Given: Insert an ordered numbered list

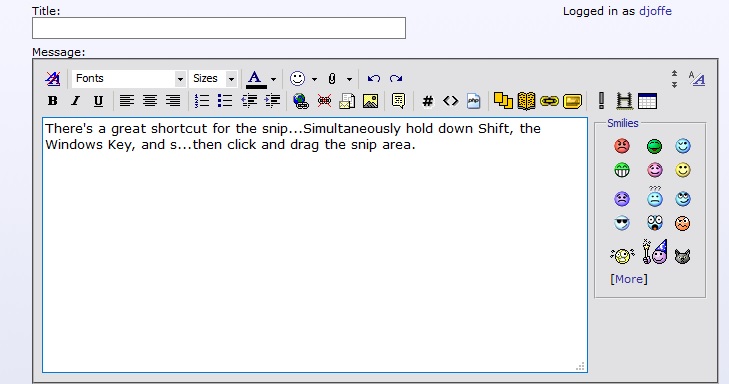Looking at the screenshot, I should pyautogui.click(x=202, y=100).
